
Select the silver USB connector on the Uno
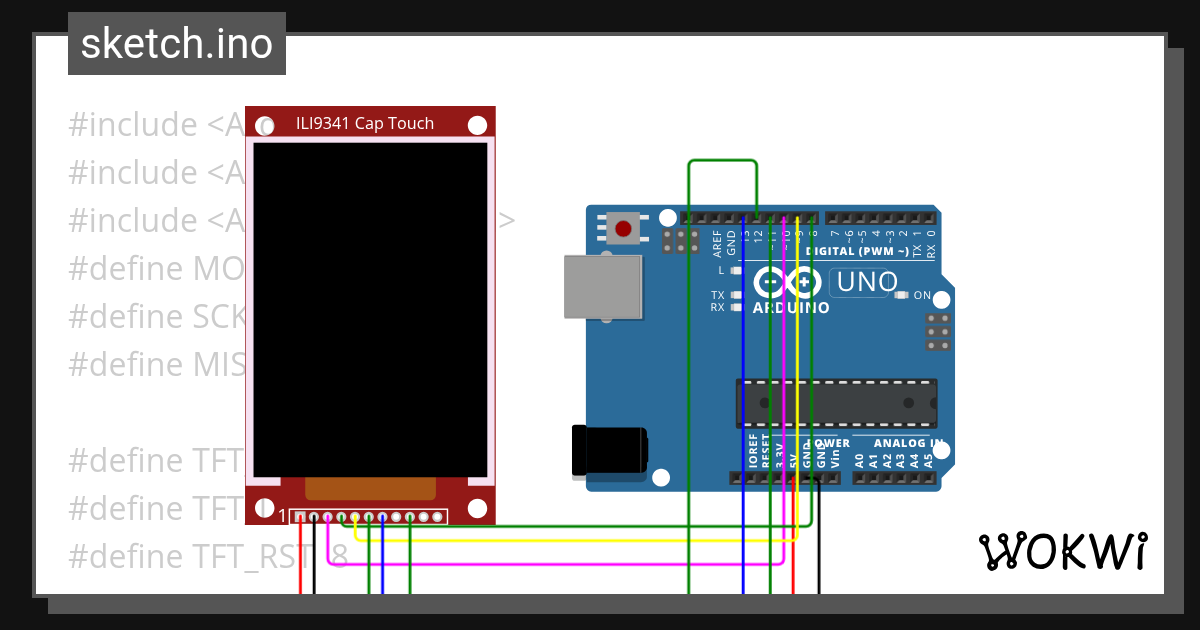tap(602, 285)
